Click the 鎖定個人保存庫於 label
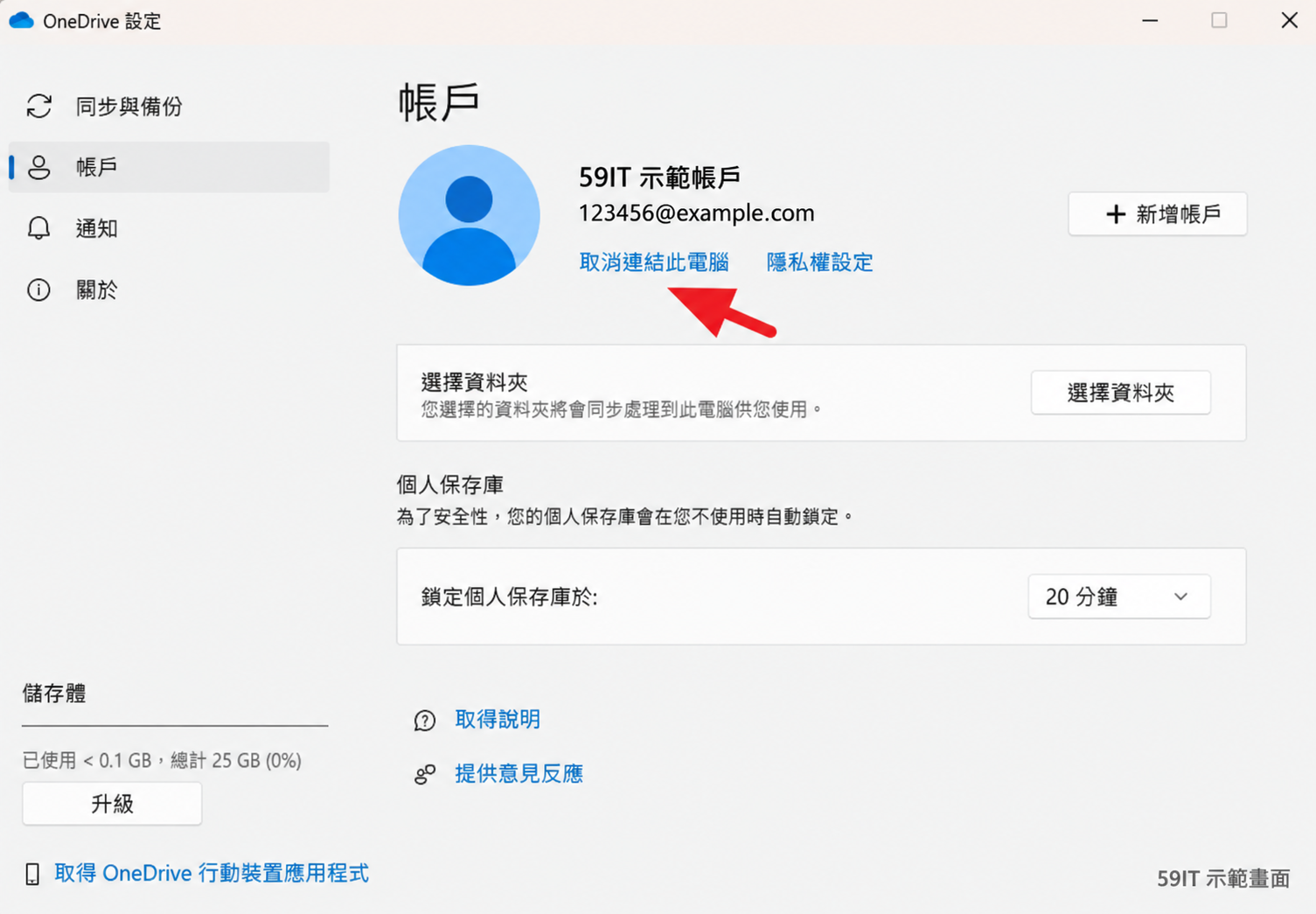1316x914 pixels. 510,597
